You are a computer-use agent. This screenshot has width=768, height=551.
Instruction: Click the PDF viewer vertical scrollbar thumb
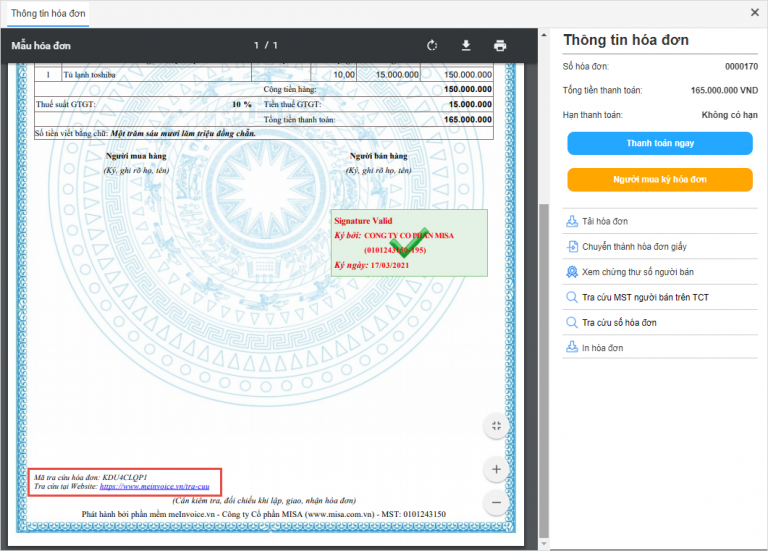(544, 371)
